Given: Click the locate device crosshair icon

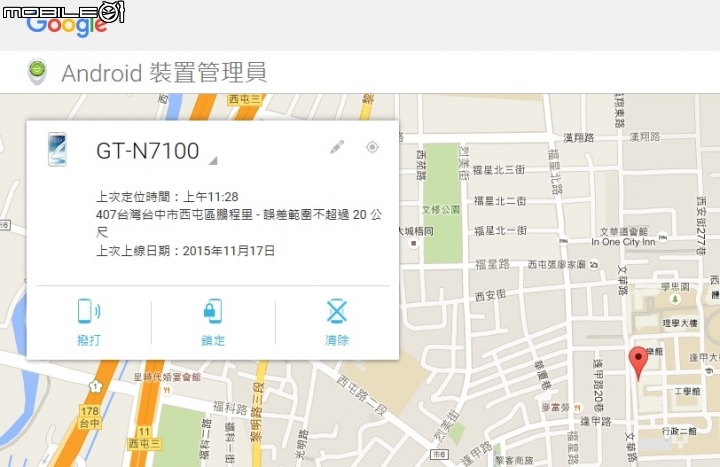Looking at the screenshot, I should (372, 147).
